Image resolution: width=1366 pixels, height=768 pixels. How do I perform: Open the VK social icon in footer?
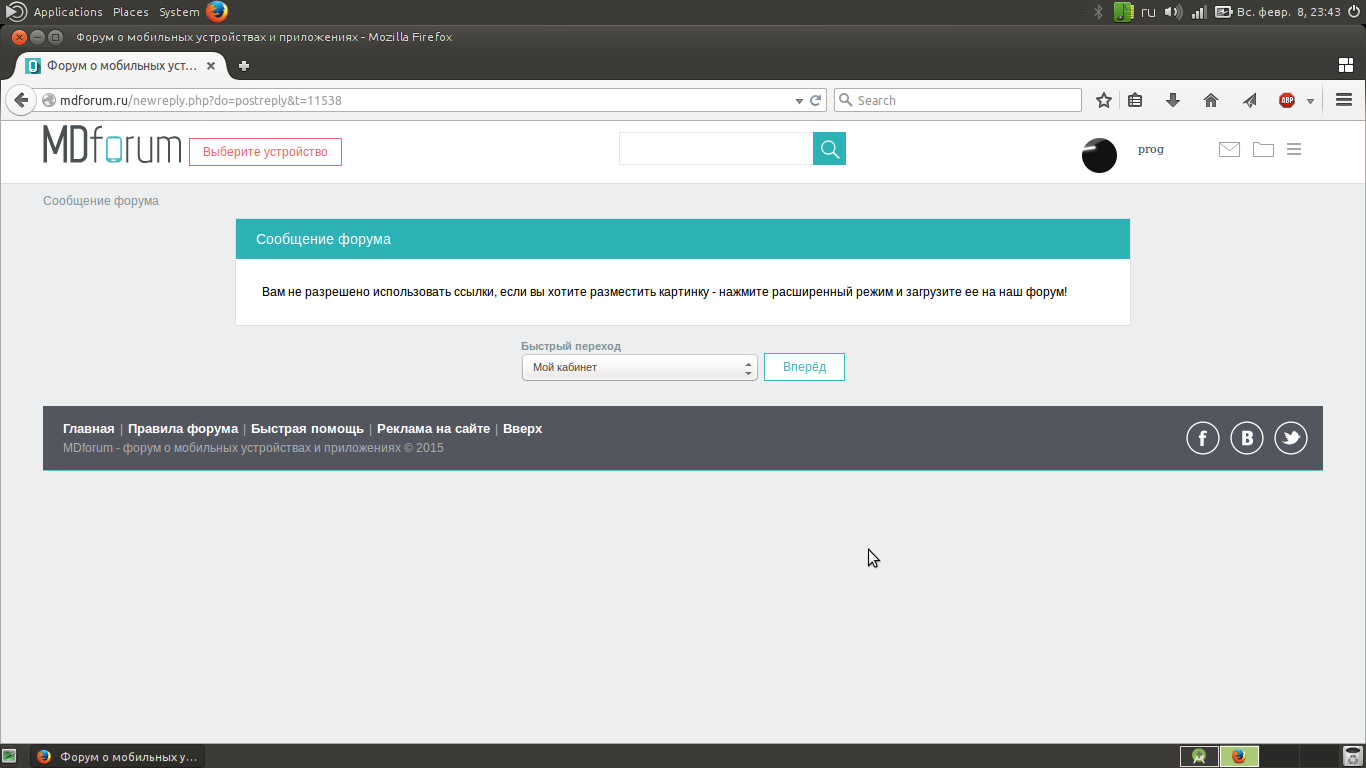click(x=1246, y=438)
